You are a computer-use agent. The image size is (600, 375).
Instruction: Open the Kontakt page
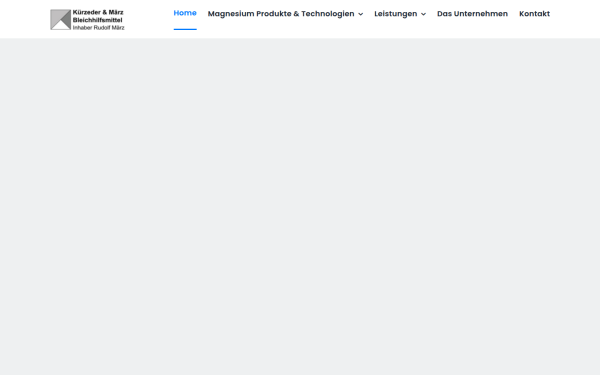click(x=534, y=14)
